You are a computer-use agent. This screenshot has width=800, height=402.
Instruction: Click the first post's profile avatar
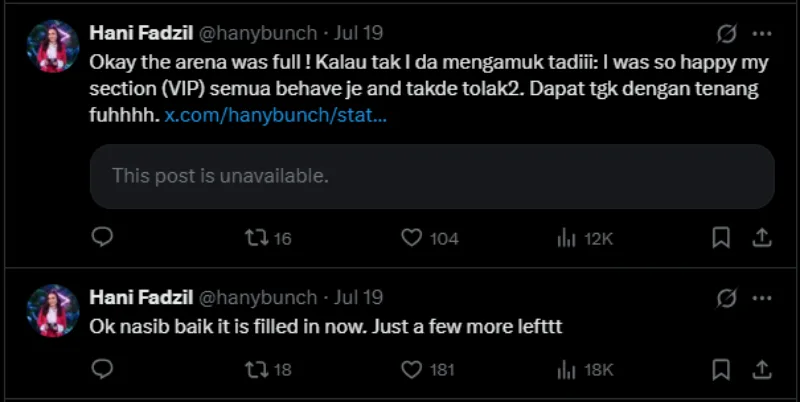coord(52,47)
